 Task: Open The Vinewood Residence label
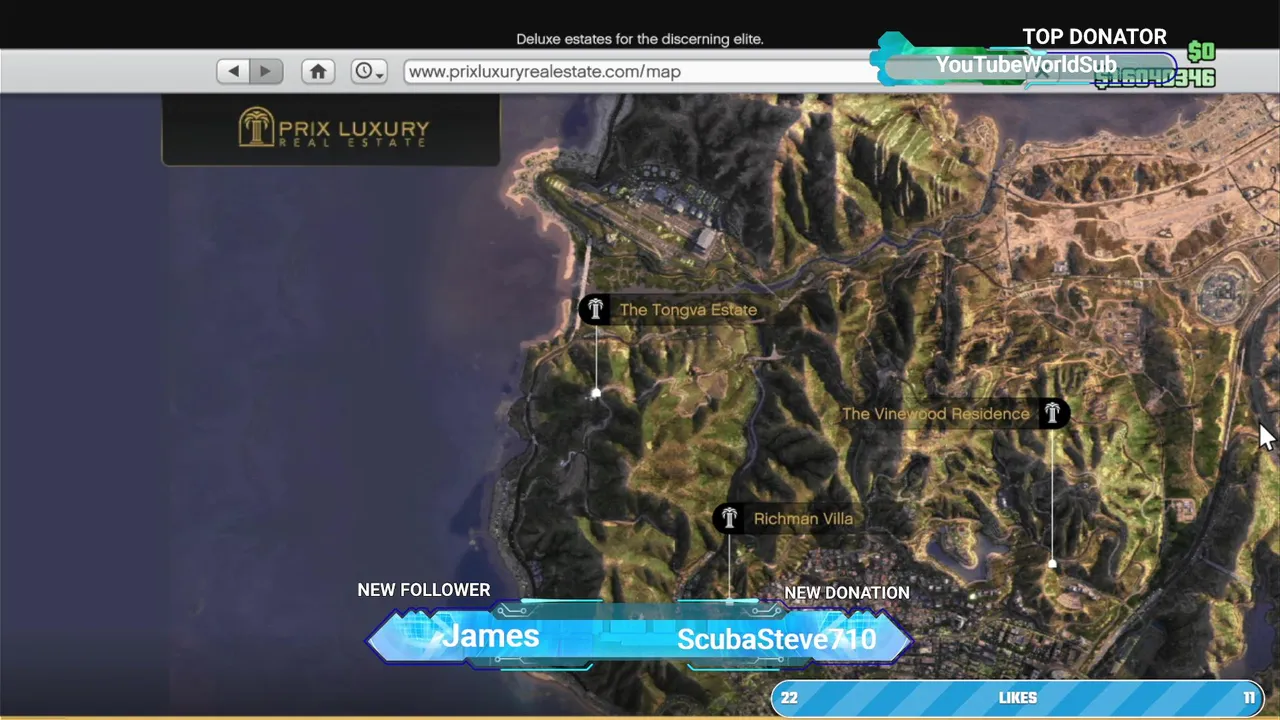point(935,414)
